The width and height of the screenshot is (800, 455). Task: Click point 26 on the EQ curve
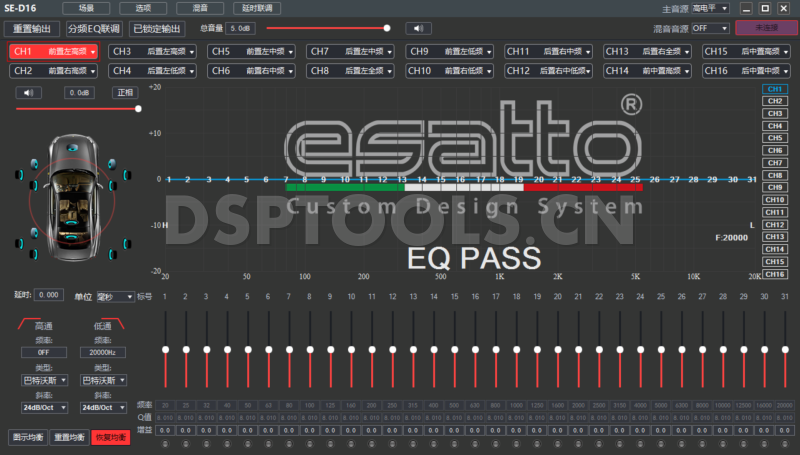coord(655,179)
